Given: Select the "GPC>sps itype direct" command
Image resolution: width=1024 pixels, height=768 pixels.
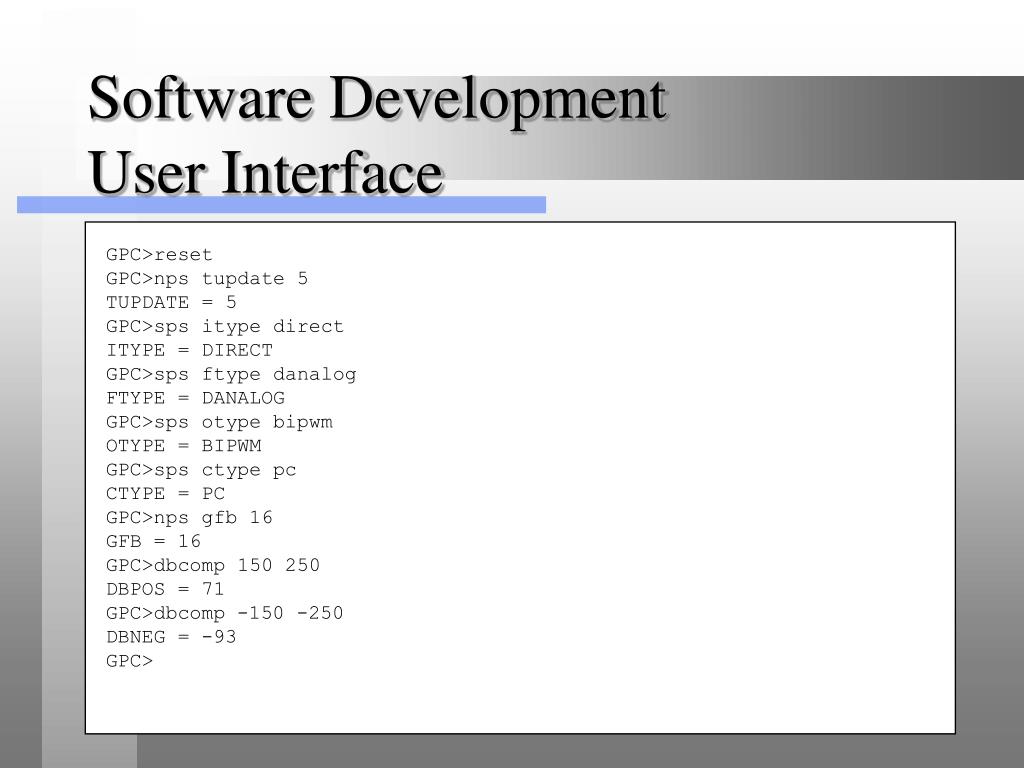Looking at the screenshot, I should coord(225,327).
